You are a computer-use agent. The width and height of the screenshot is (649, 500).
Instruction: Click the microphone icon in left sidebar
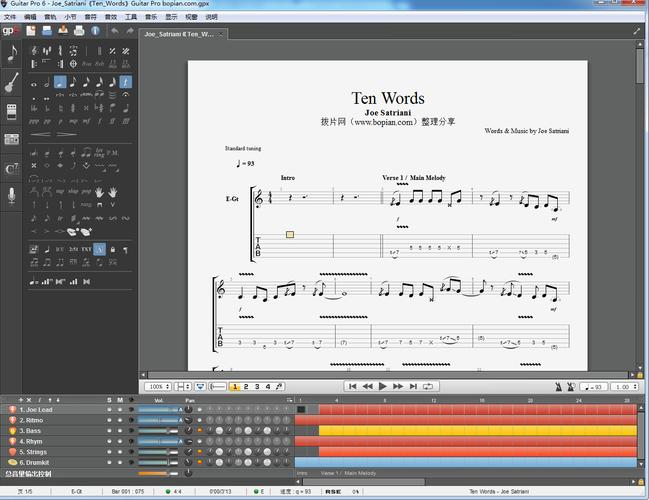[12, 197]
